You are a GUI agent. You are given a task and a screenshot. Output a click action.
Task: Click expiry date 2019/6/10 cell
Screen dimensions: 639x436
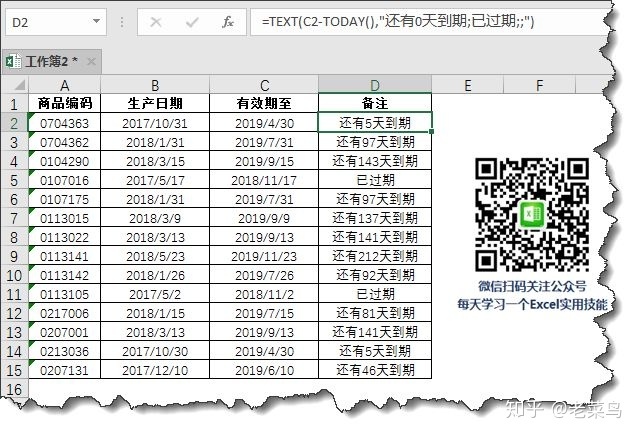(x=264, y=370)
